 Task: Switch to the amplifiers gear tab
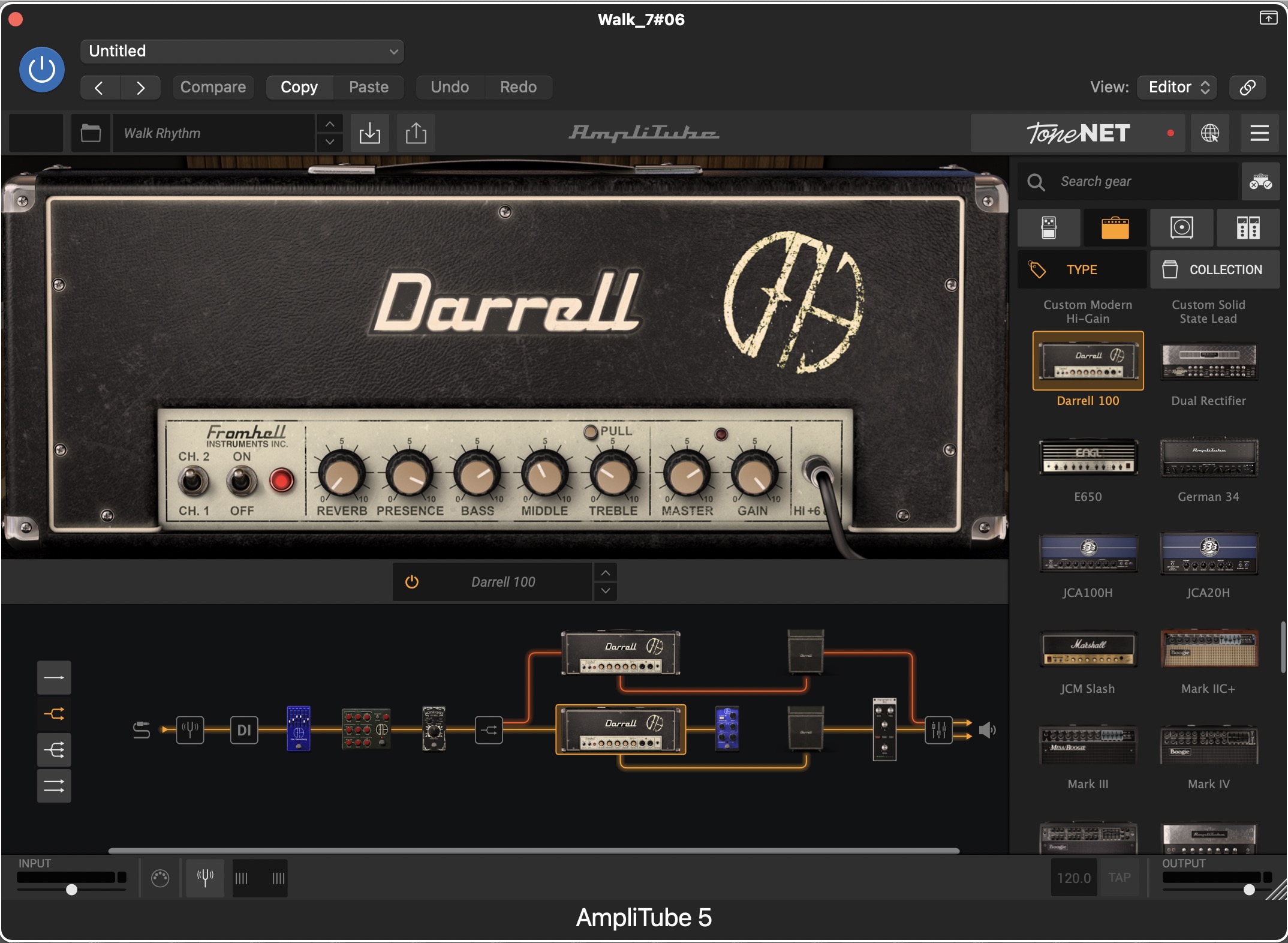tap(1115, 228)
